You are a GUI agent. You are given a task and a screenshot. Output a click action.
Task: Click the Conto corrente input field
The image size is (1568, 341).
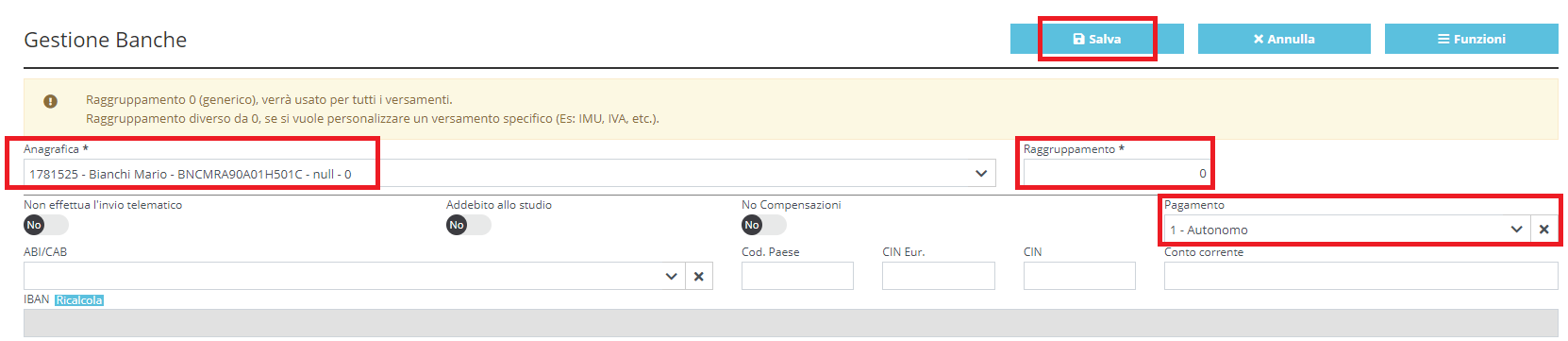point(1361,276)
